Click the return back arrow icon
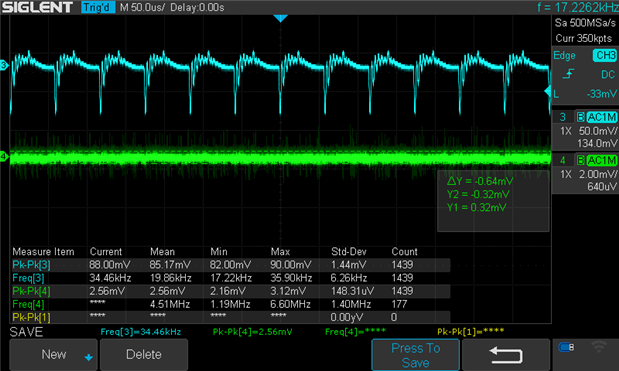Screen dimensions: 619x371 [506, 355]
